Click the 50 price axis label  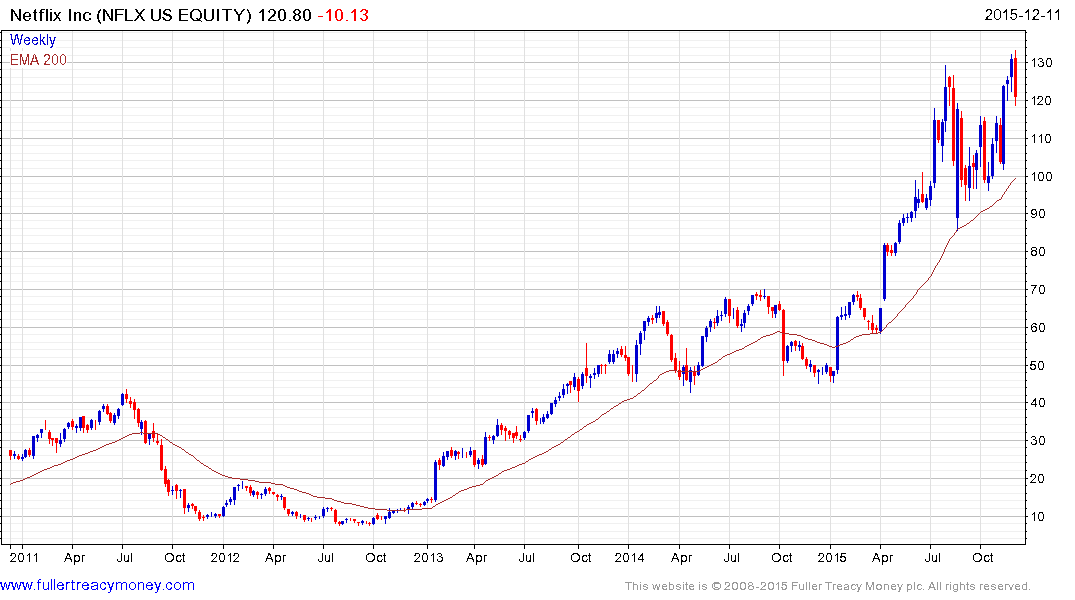[1038, 365]
